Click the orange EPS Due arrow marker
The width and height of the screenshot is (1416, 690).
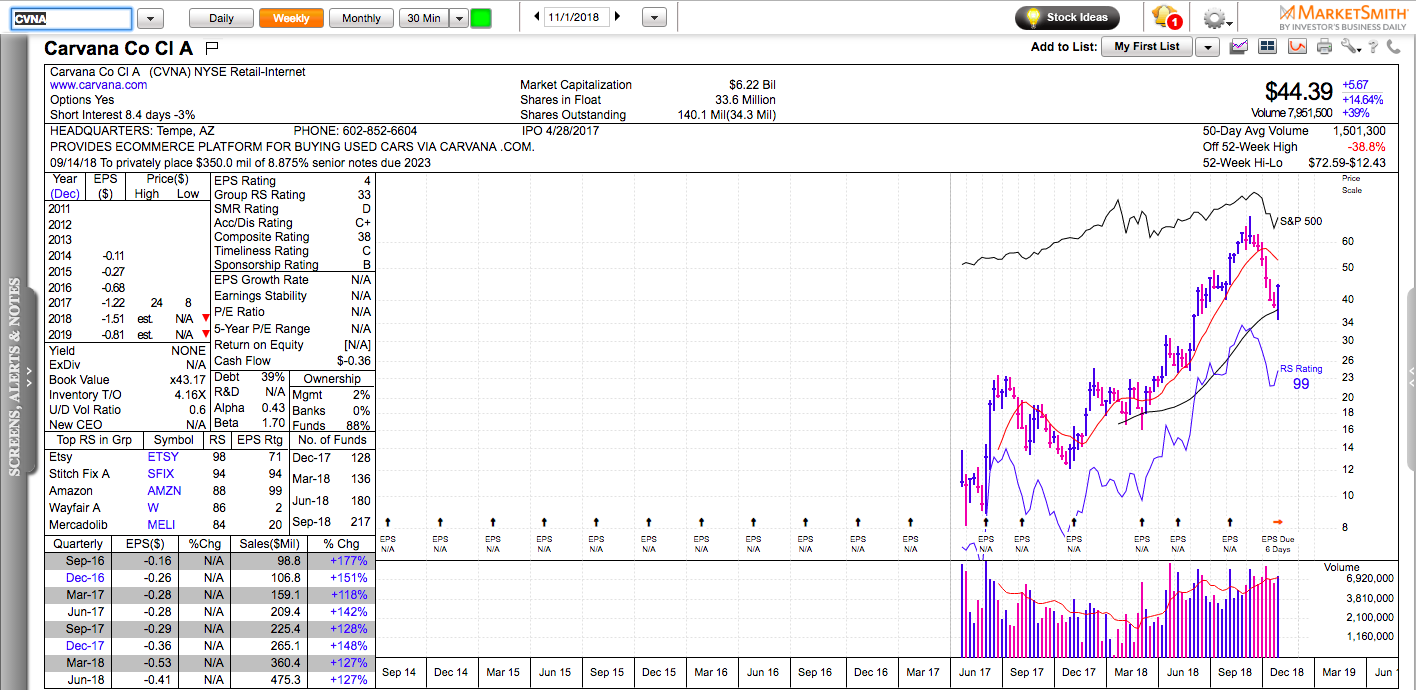click(1277, 522)
